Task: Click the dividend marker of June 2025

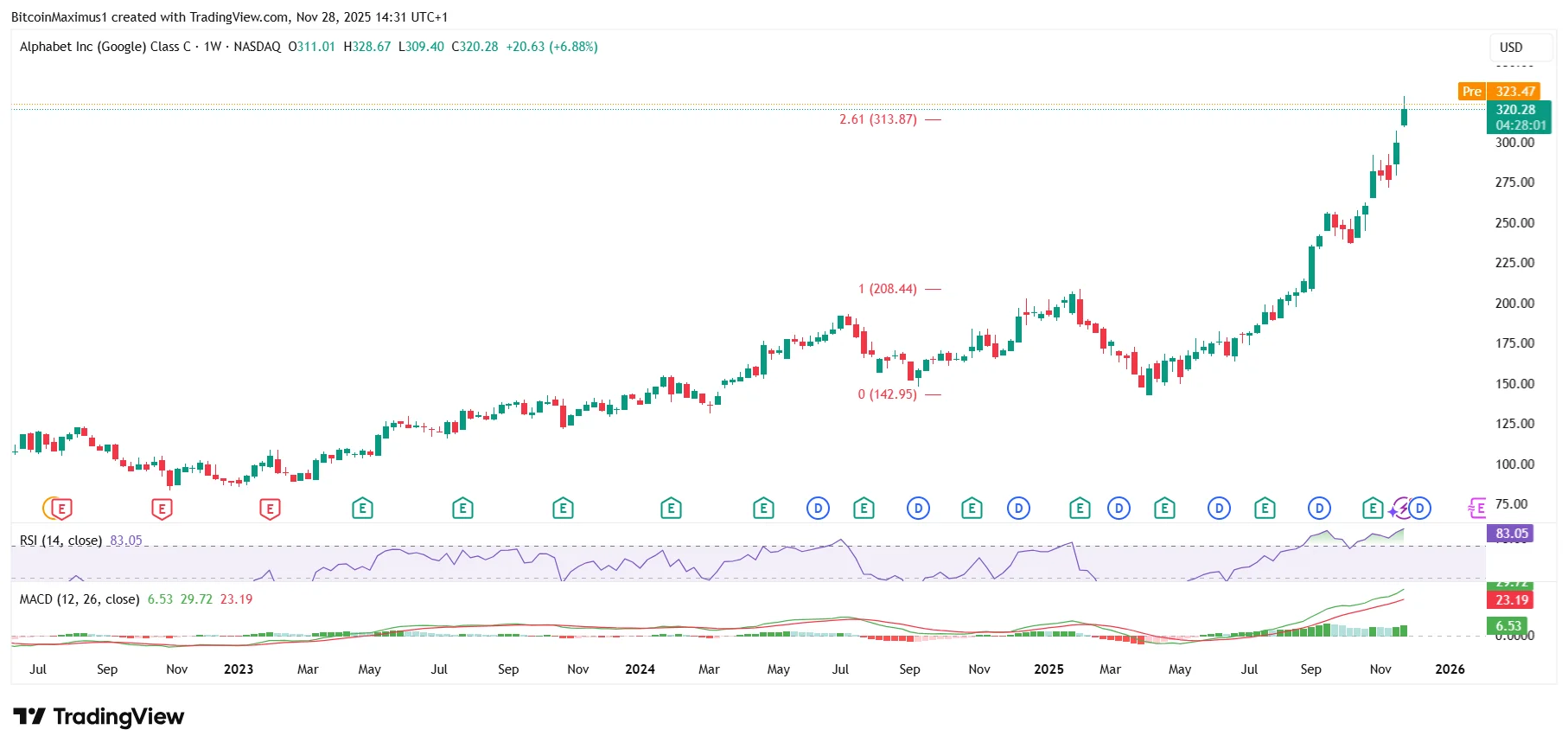Action: pyautogui.click(x=1219, y=509)
